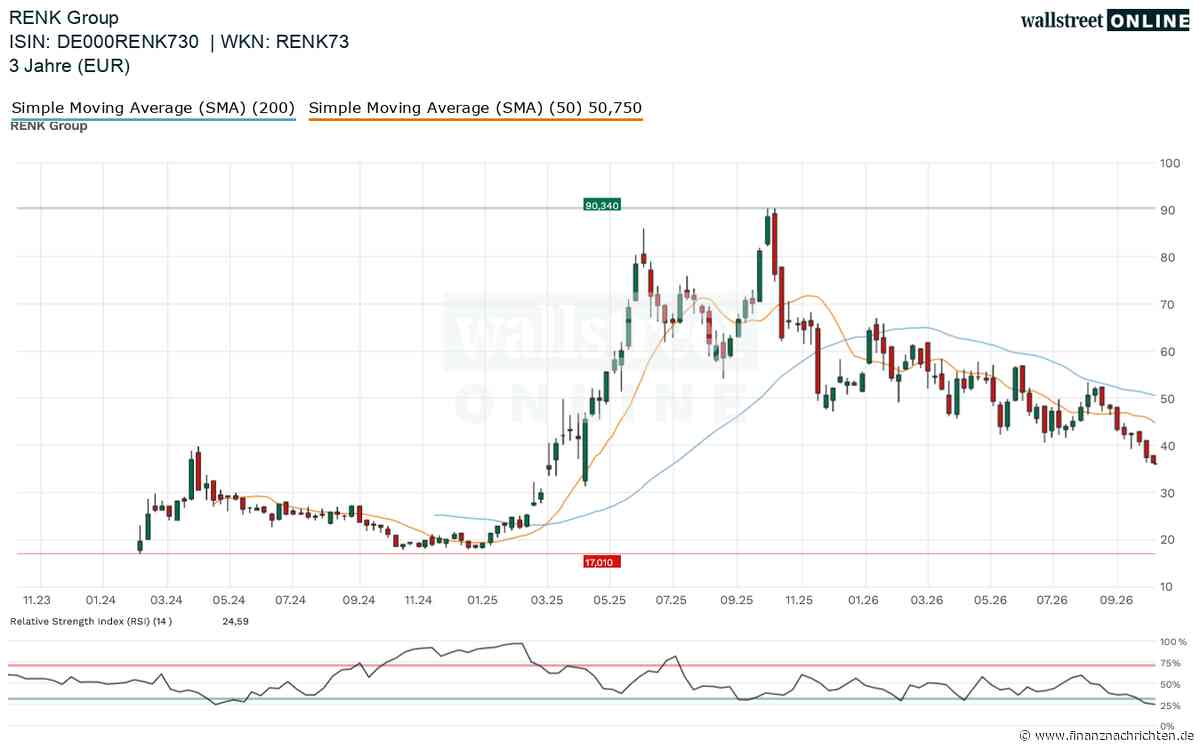This screenshot has height=750, width=1200.
Task: Click the 07.26 date axis label
Action: 1053,600
